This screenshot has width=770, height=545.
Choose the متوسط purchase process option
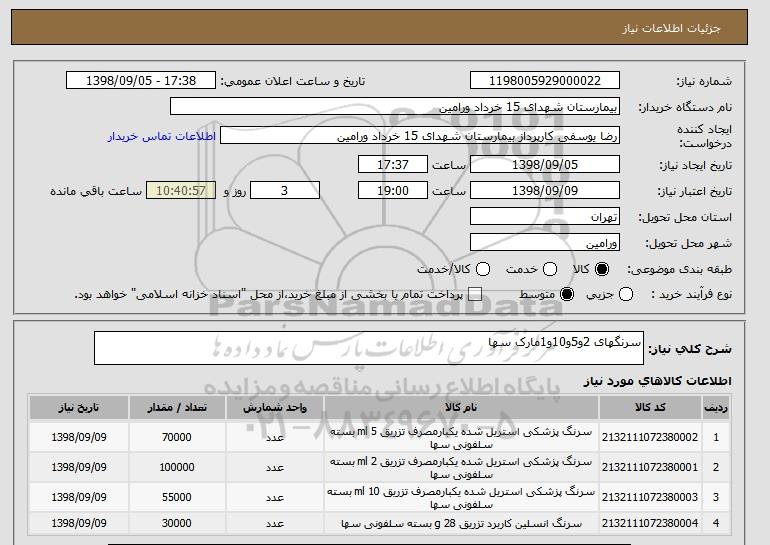tap(567, 295)
